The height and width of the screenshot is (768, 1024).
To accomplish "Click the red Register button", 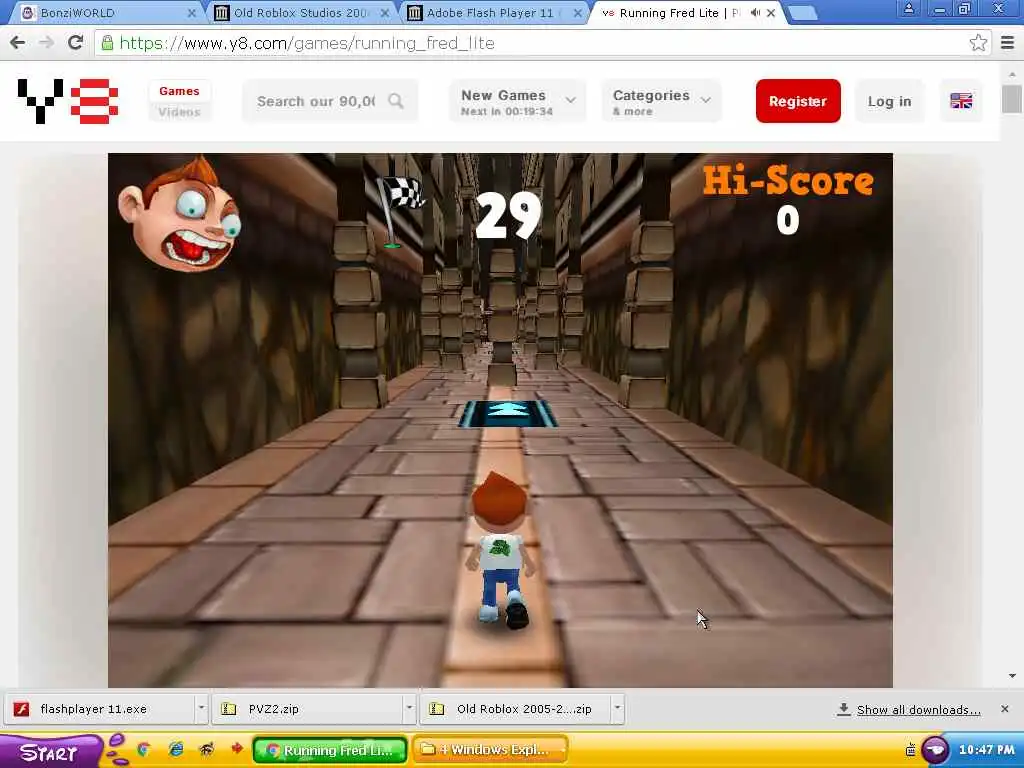I will [798, 101].
